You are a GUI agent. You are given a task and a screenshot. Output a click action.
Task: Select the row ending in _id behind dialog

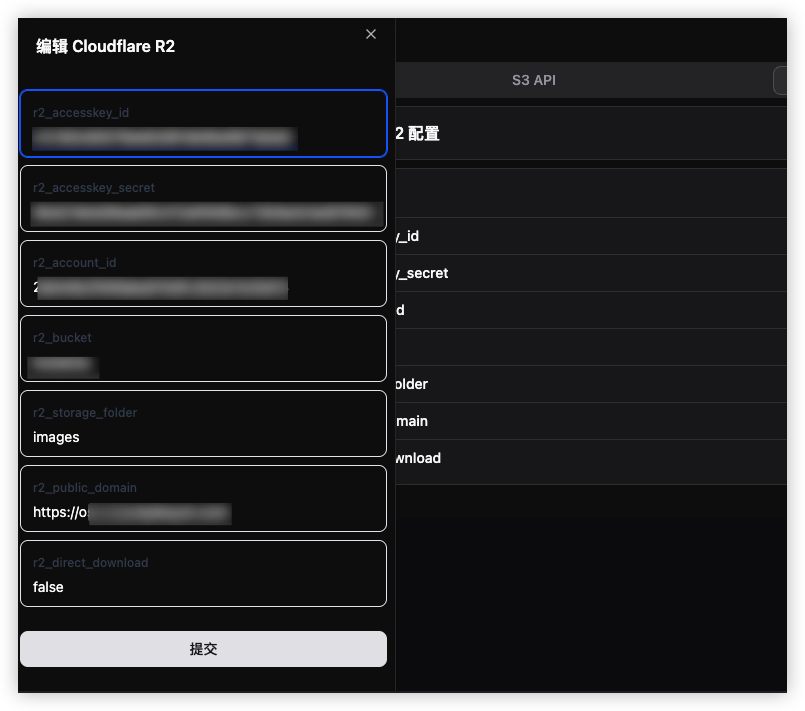click(x=591, y=236)
